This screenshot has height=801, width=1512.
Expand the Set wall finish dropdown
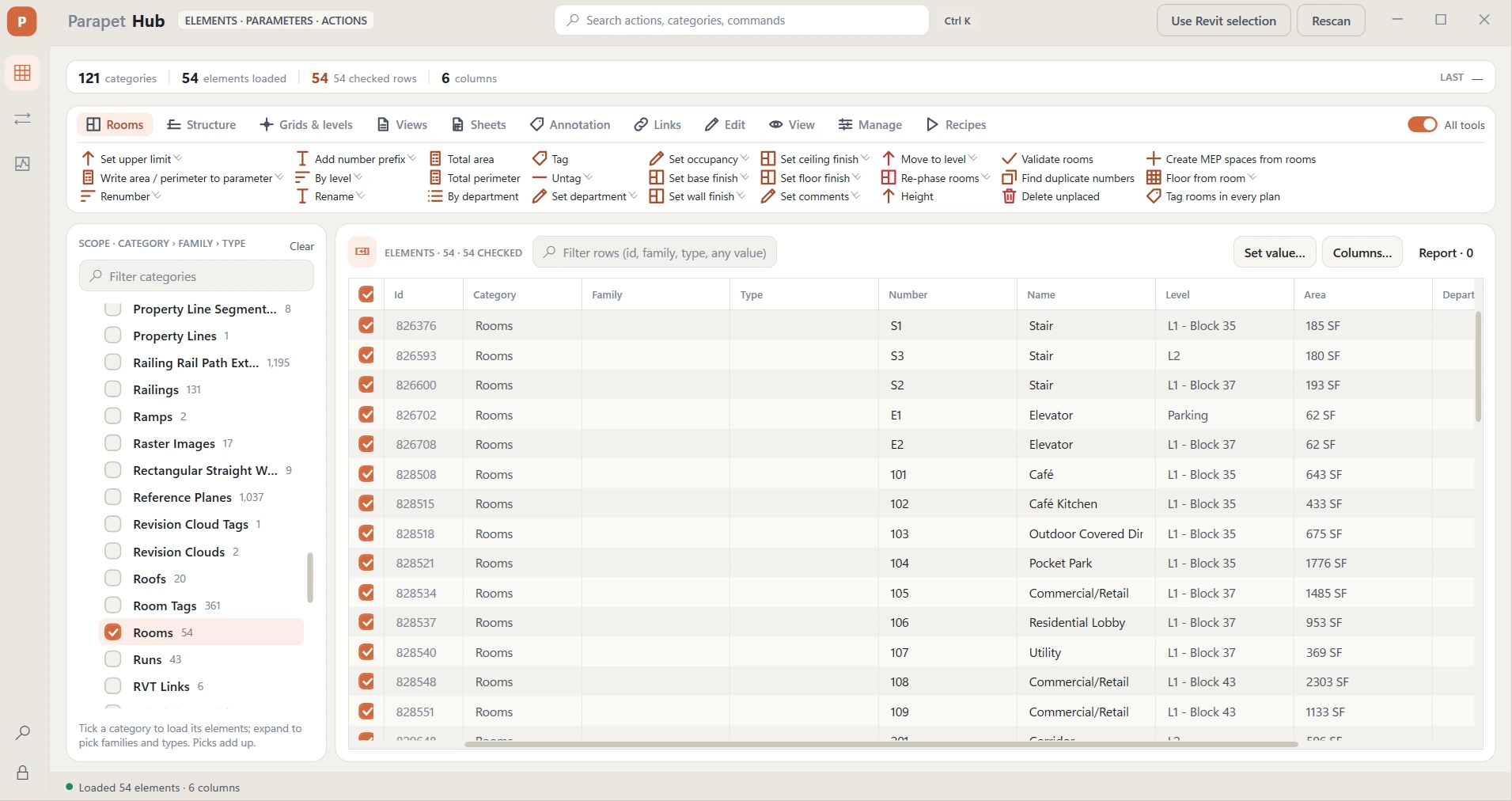pyautogui.click(x=741, y=196)
